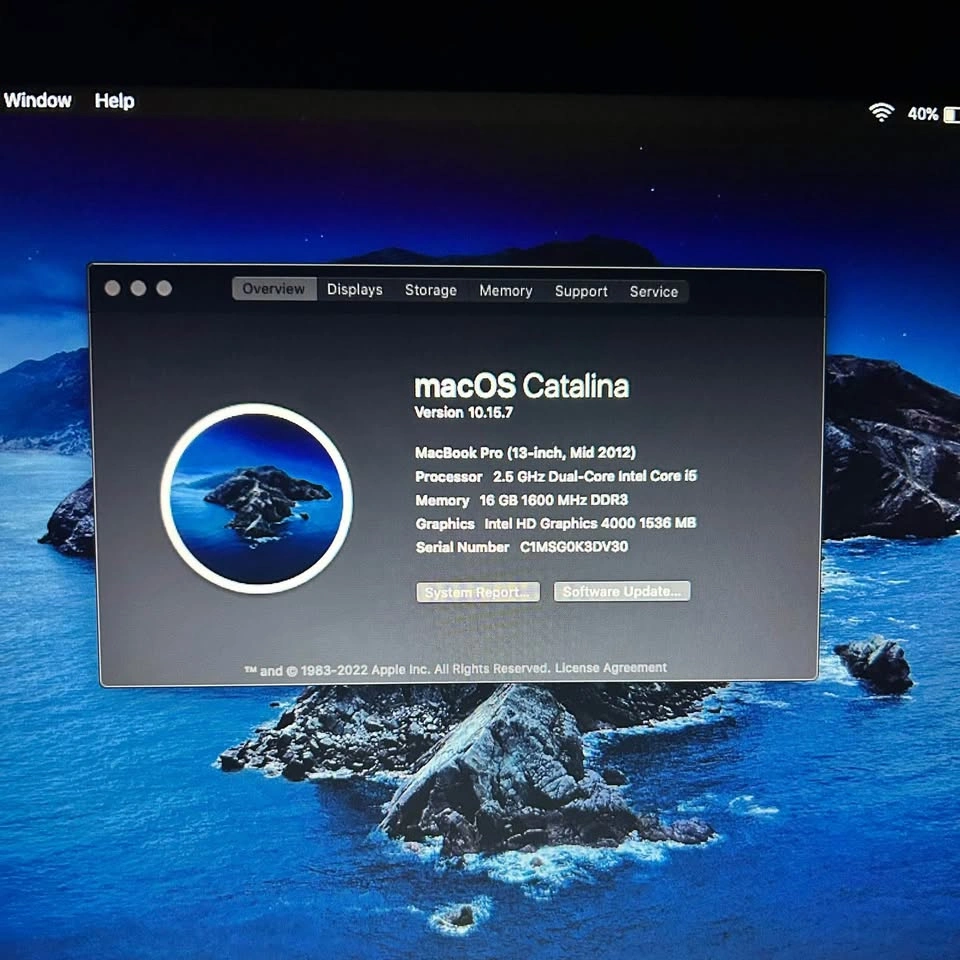
Task: Minimize the About This Mac window
Action: point(138,288)
